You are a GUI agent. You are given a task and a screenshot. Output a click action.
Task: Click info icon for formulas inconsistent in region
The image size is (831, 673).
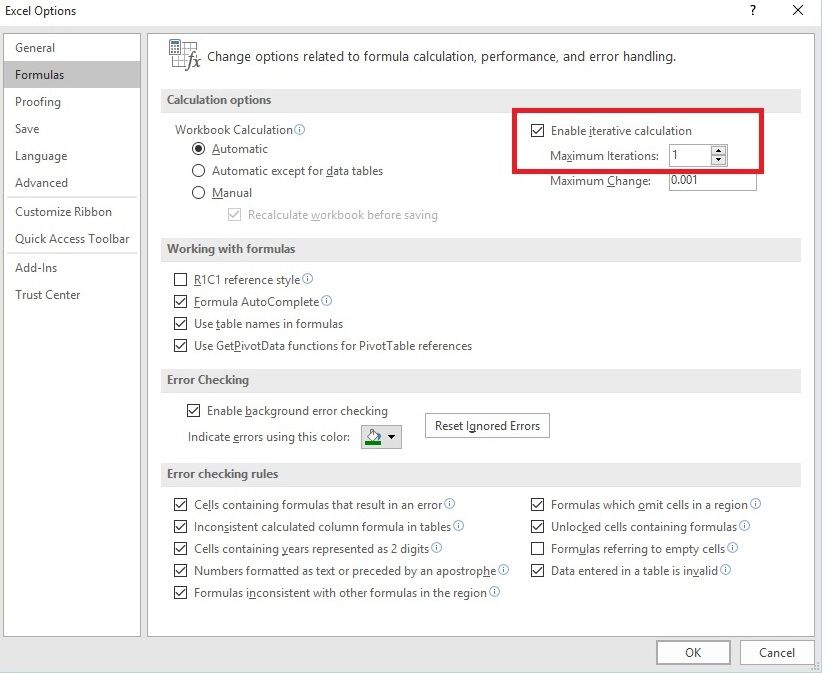(x=494, y=591)
